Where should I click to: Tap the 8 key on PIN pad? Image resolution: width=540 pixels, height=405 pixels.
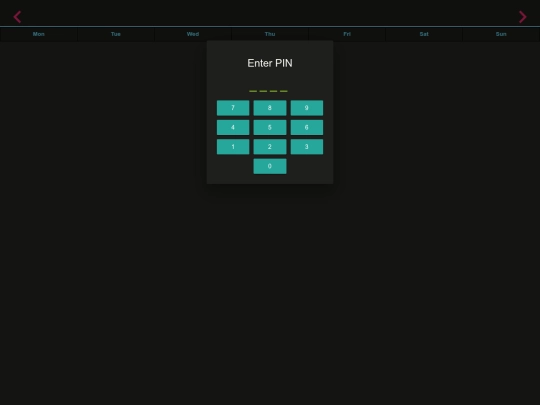coord(270,108)
